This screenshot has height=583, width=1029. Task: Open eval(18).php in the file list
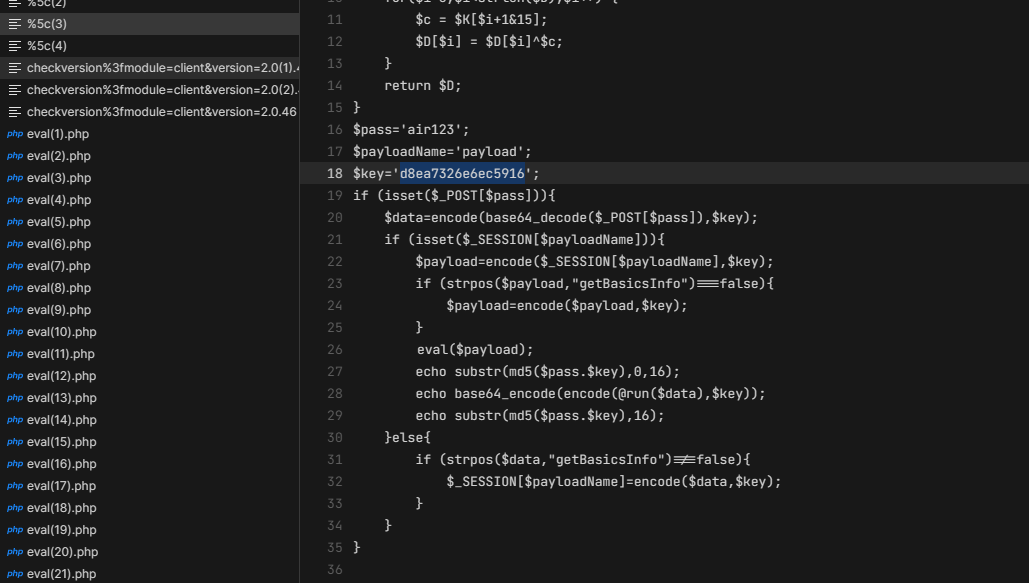click(x=150, y=507)
